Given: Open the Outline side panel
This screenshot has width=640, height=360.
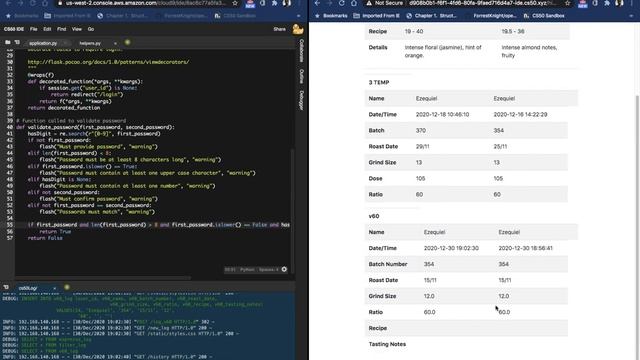Looking at the screenshot, I should click(x=301, y=76).
